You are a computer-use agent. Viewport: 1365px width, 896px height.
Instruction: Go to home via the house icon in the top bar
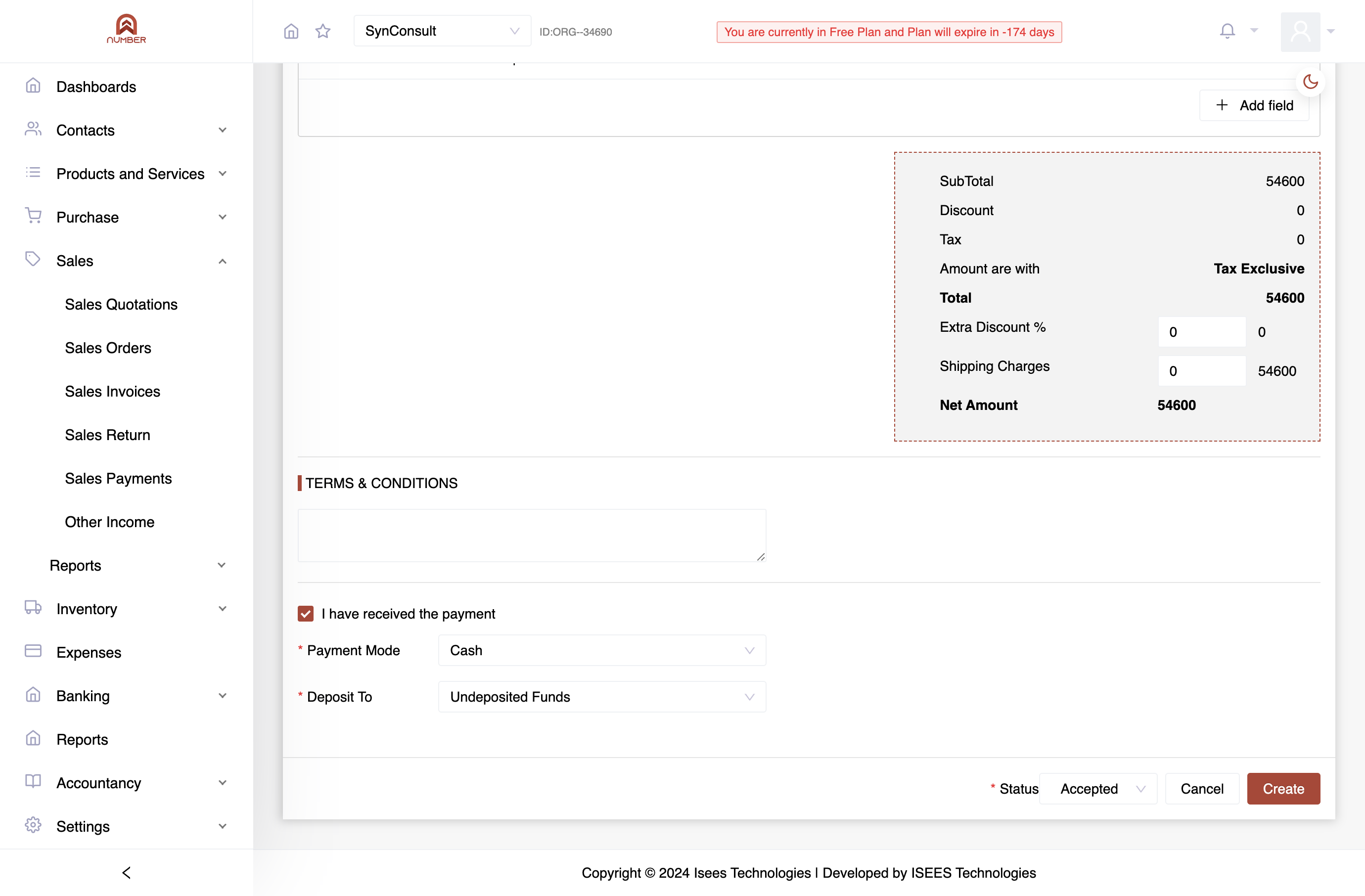[291, 31]
